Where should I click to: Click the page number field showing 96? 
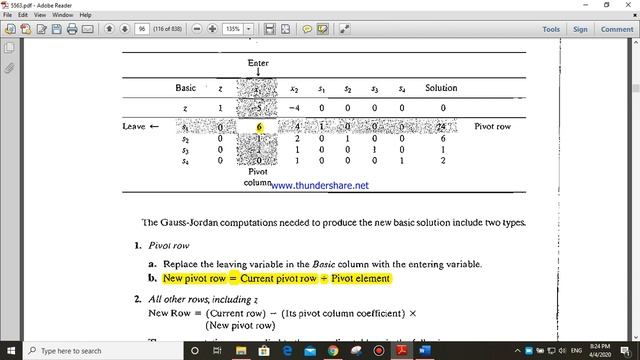coord(142,29)
